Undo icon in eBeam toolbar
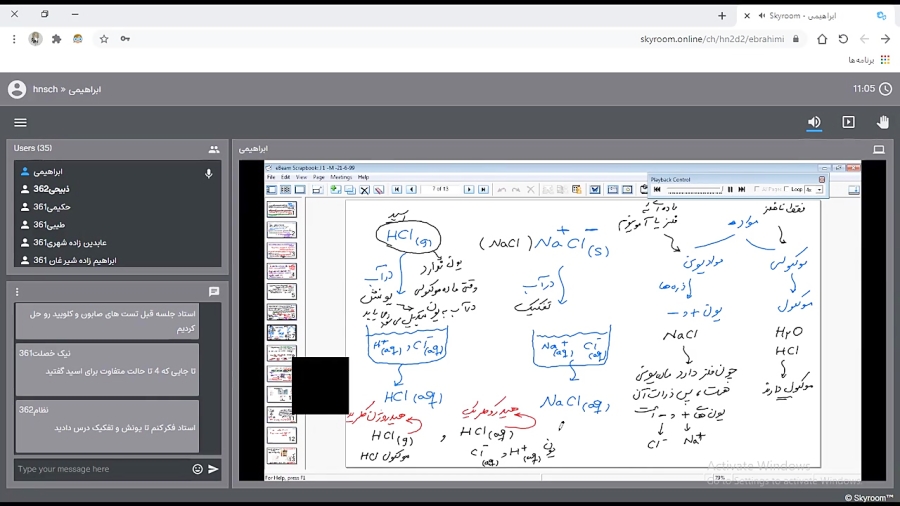Image resolution: width=900 pixels, height=506 pixels. tap(502, 190)
